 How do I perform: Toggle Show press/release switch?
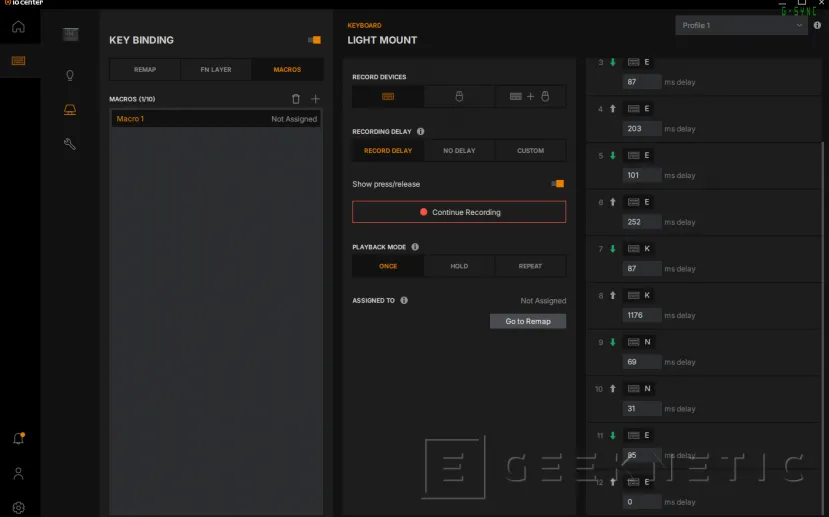(557, 184)
